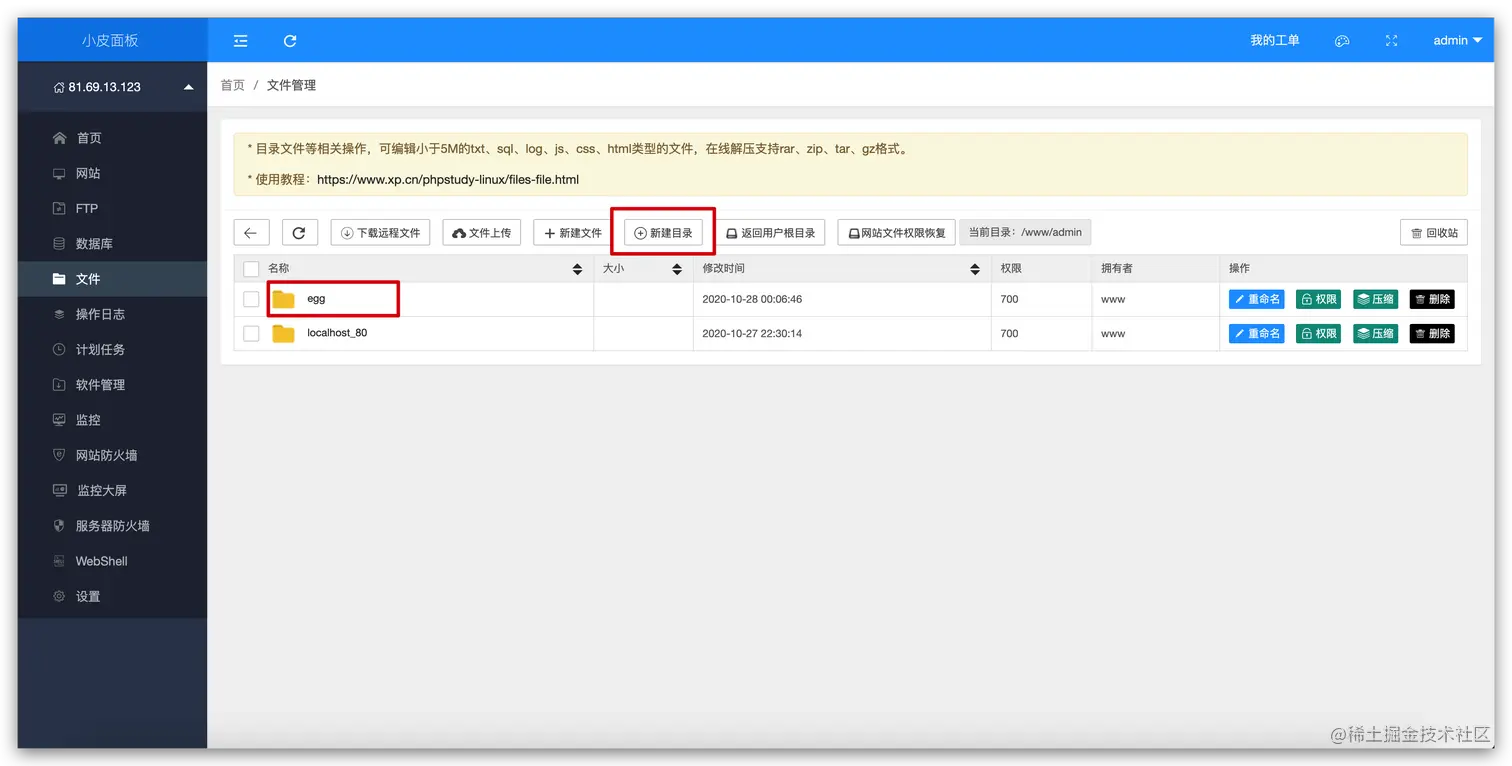This screenshot has height=766, width=1512.
Task: Open 监控大屏 in the sidebar menu
Action: pos(112,491)
